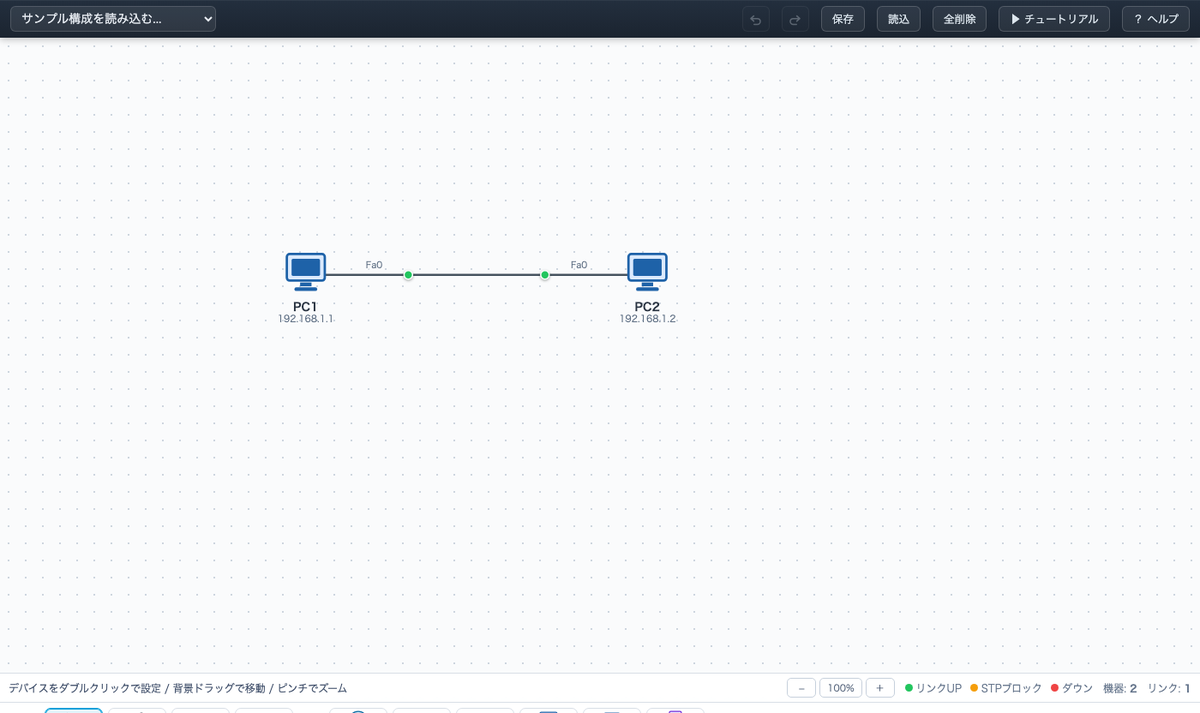Select the cable between PC1 and PC2

click(476, 275)
